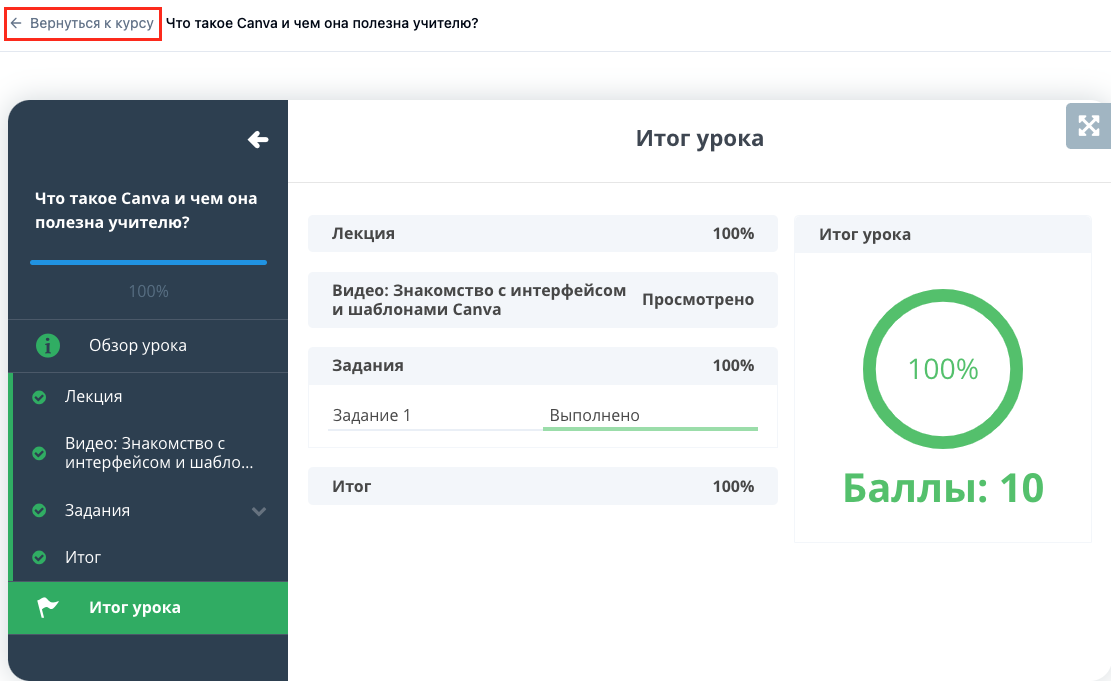
Task: Click Вернуться к курсу link
Action: click(83, 23)
